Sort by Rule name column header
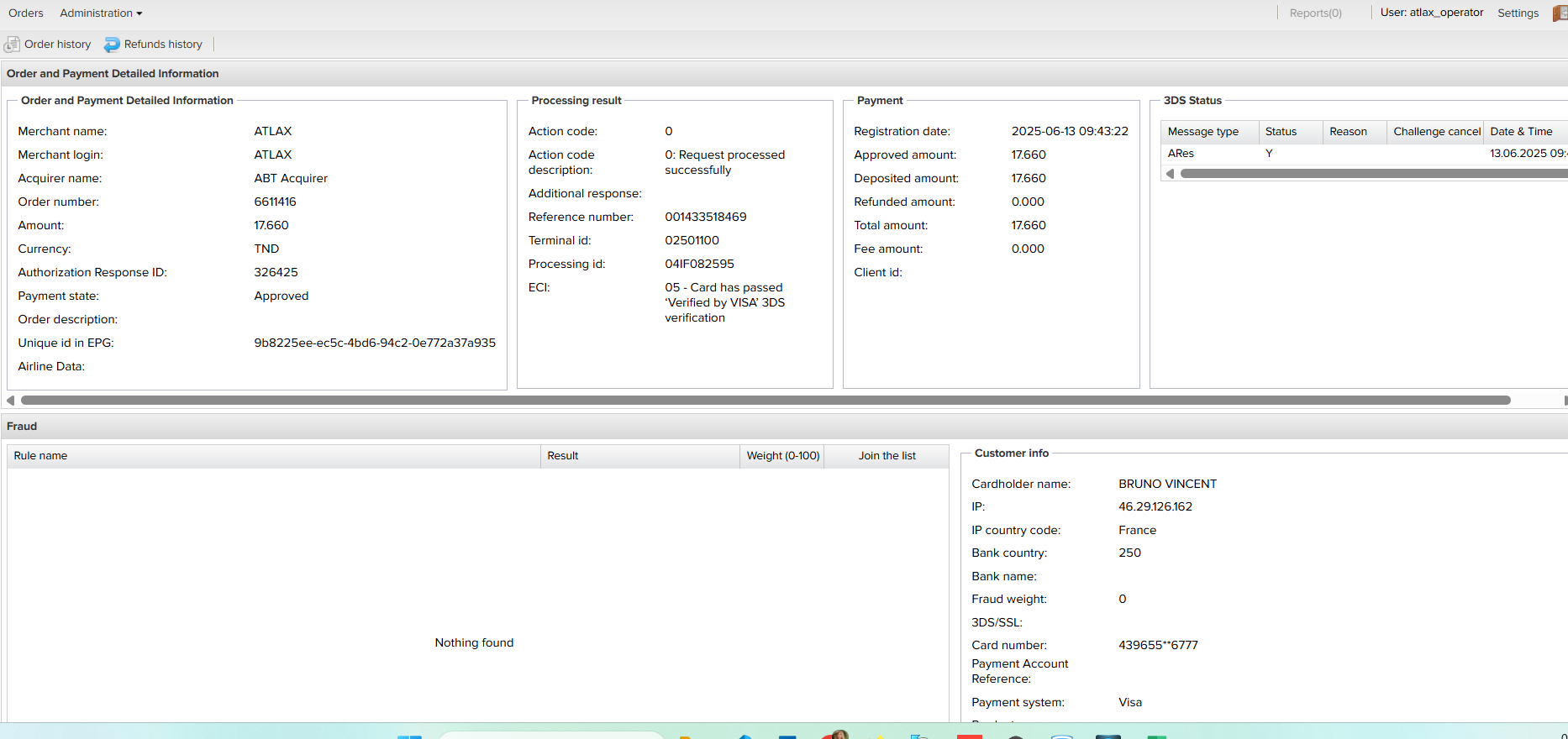 (40, 456)
